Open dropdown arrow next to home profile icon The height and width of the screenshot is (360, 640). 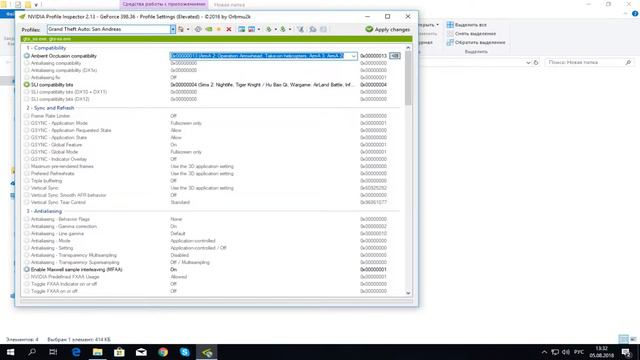[188, 29]
